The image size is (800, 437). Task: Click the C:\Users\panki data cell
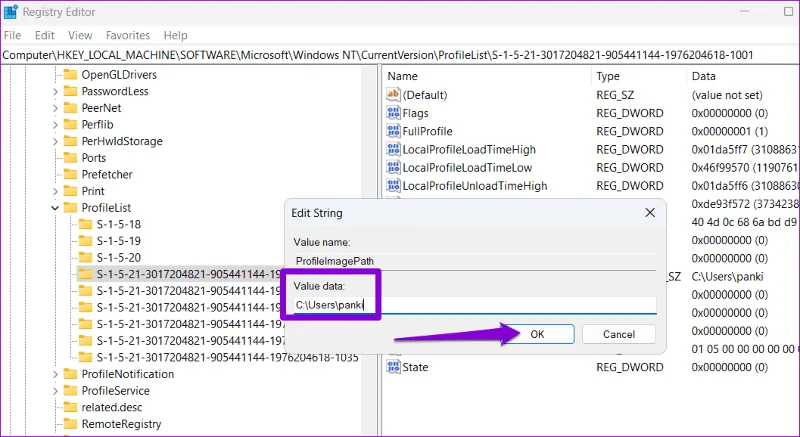click(x=727, y=276)
